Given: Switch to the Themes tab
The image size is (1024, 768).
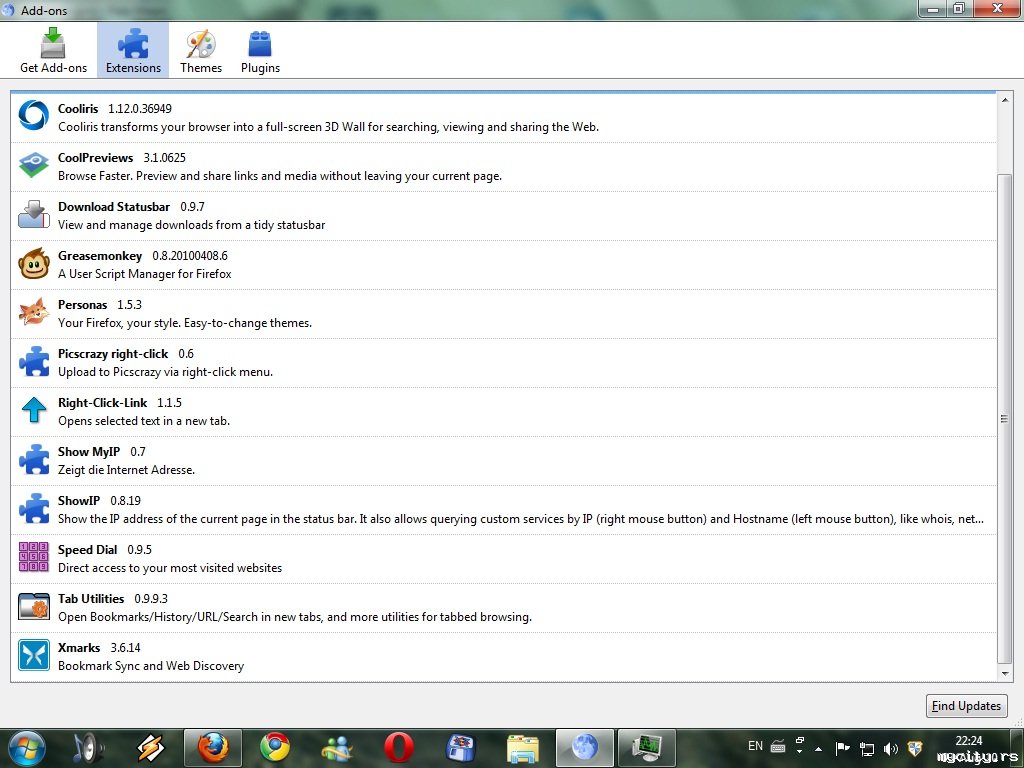Looking at the screenshot, I should 200,50.
